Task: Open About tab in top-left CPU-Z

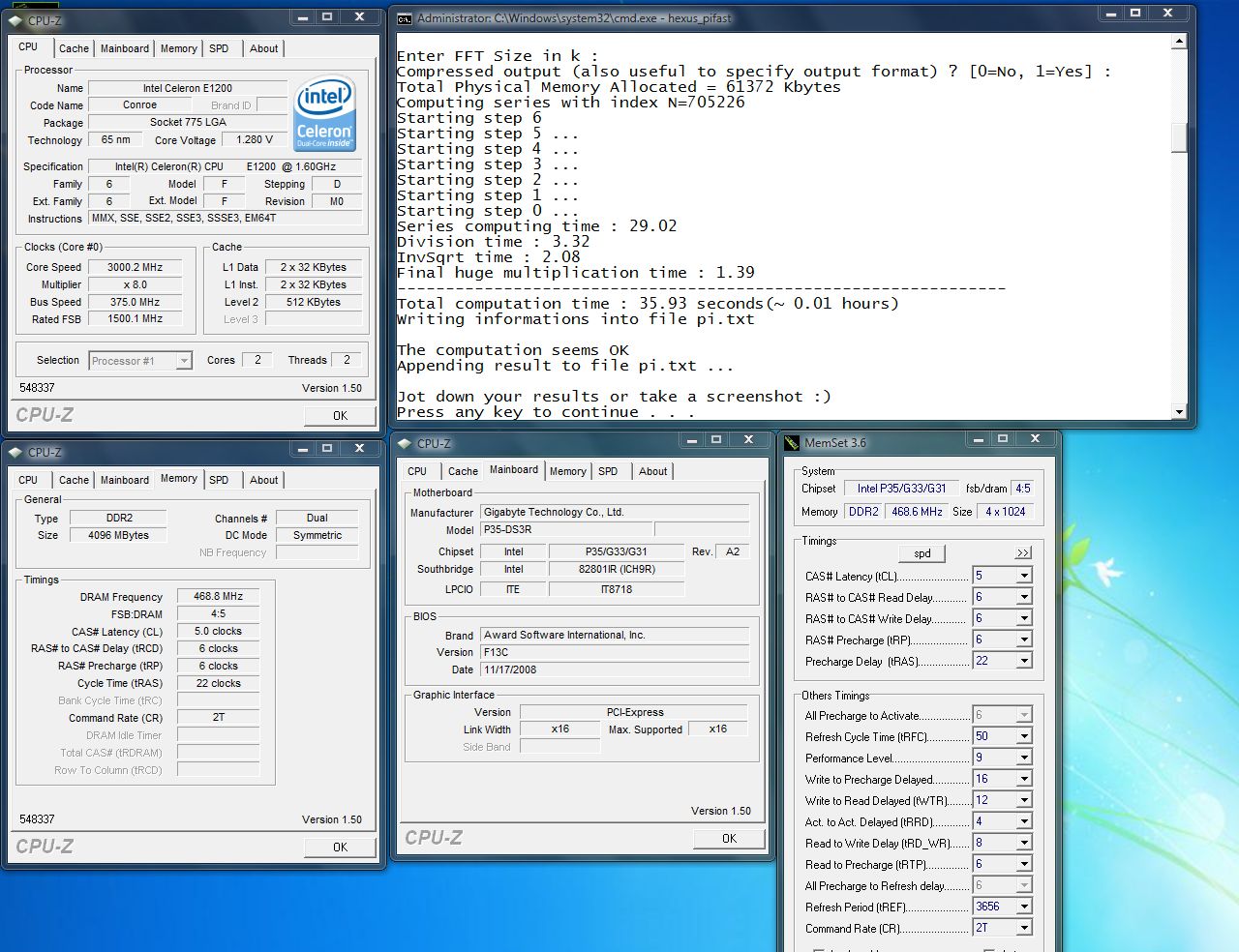Action: 263,48
